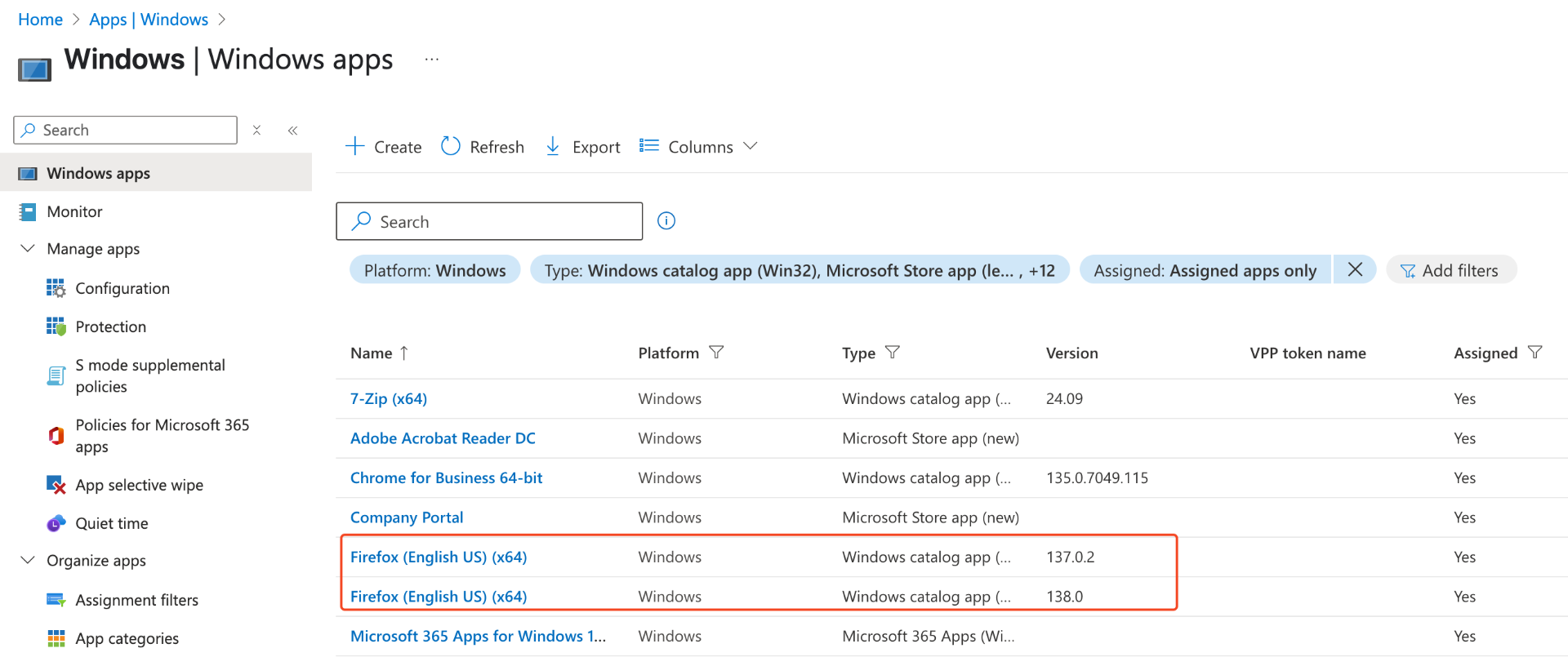This screenshot has height=666, width=1568.
Task: Open Assignment filters menu item
Action: [136, 600]
